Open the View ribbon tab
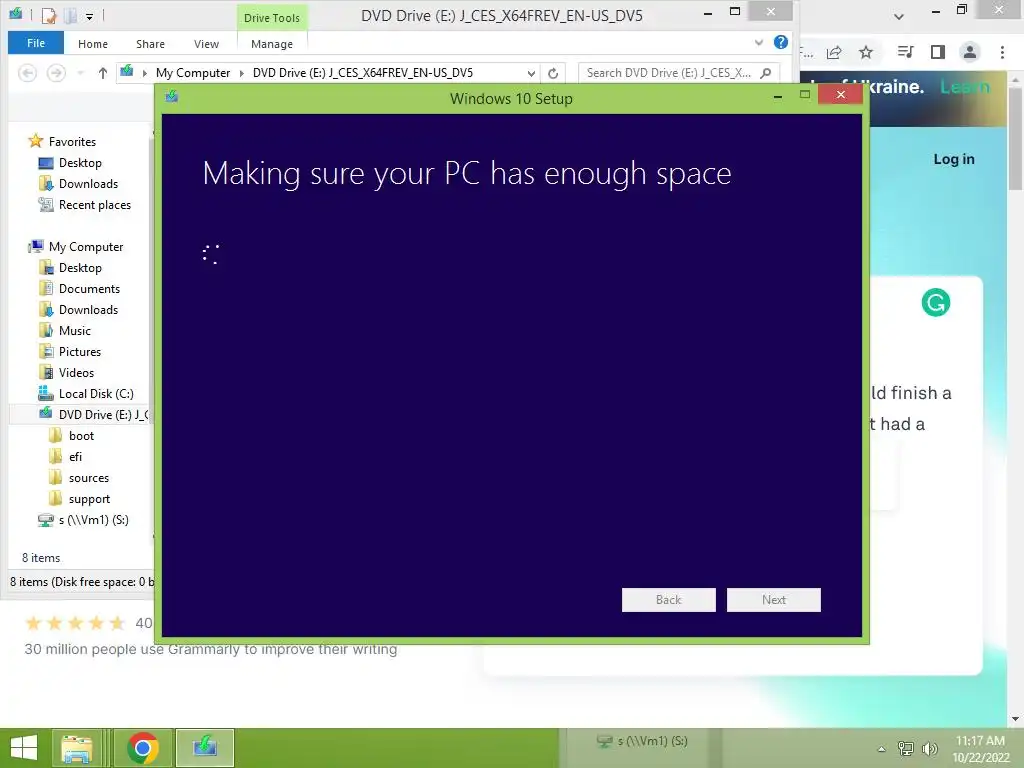 [x=206, y=44]
